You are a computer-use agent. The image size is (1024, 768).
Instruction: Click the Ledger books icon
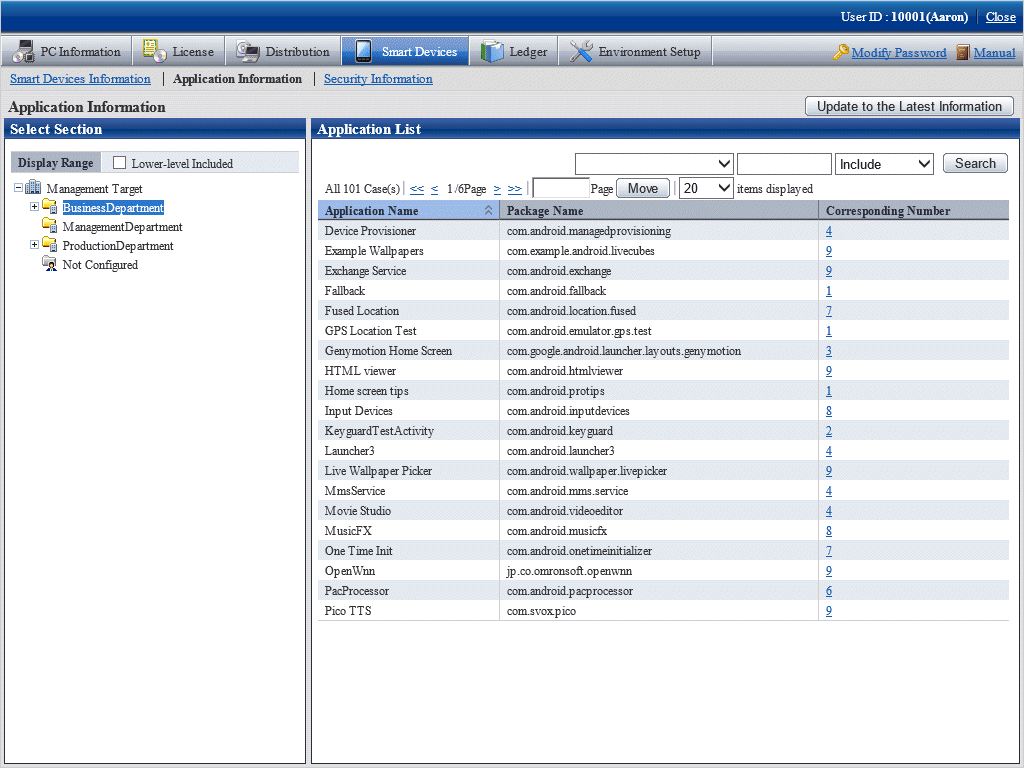pyautogui.click(x=493, y=52)
